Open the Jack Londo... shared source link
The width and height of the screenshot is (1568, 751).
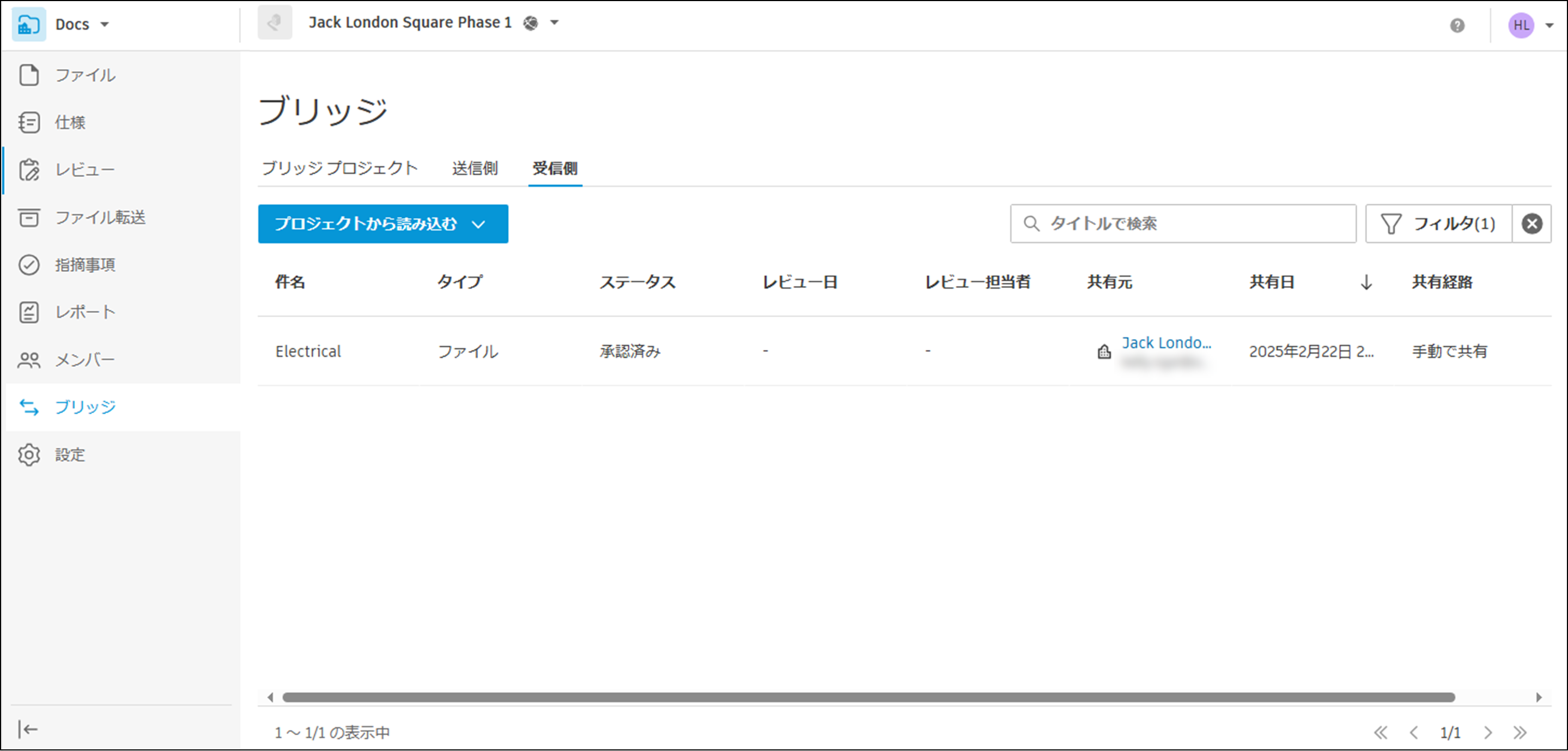pyautogui.click(x=1166, y=343)
